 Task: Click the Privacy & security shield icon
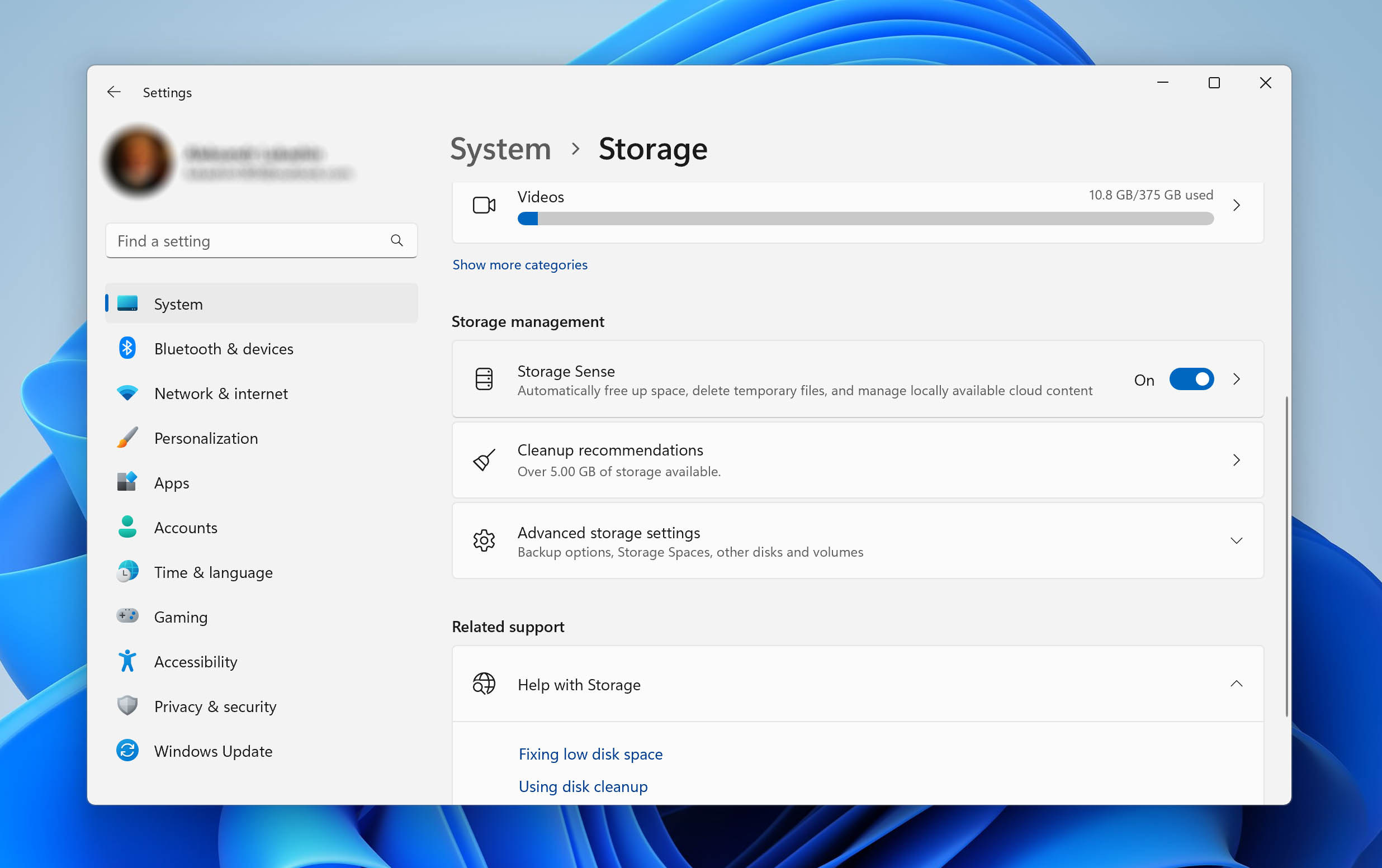pyautogui.click(x=127, y=706)
